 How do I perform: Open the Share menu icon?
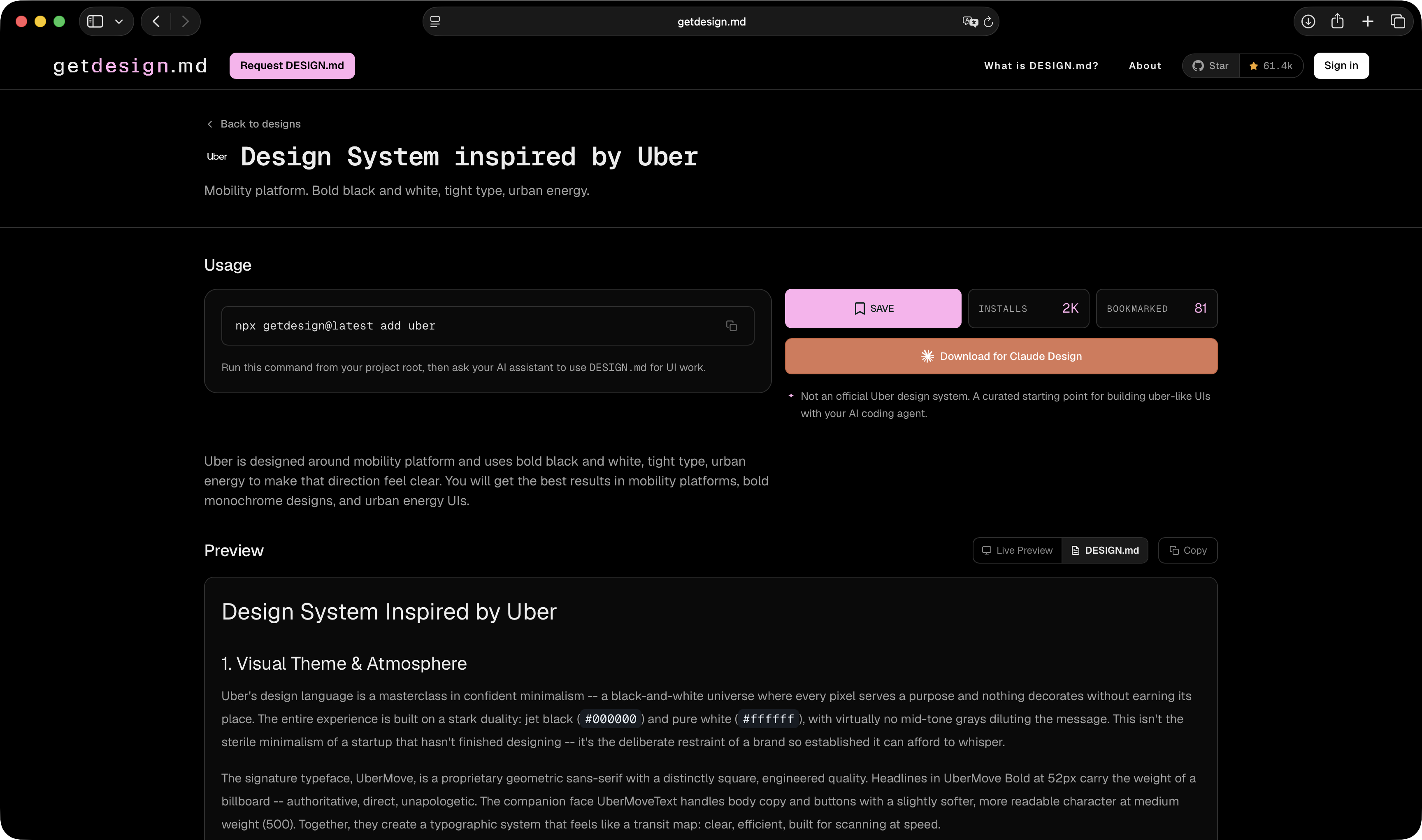point(1338,21)
